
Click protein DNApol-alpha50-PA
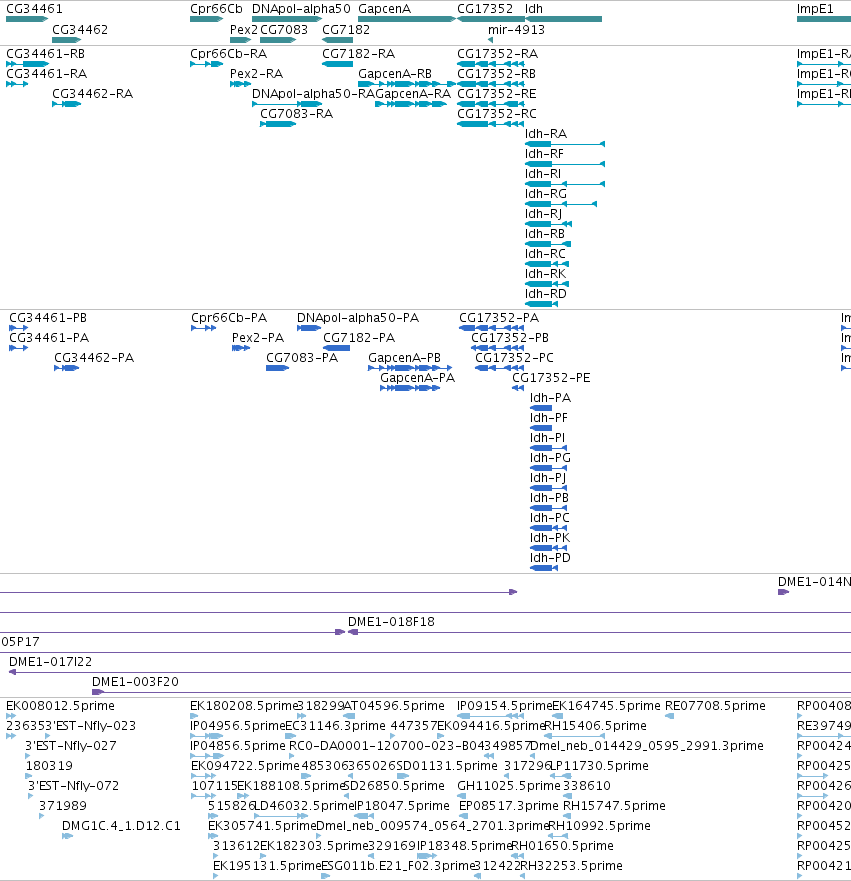point(308,328)
